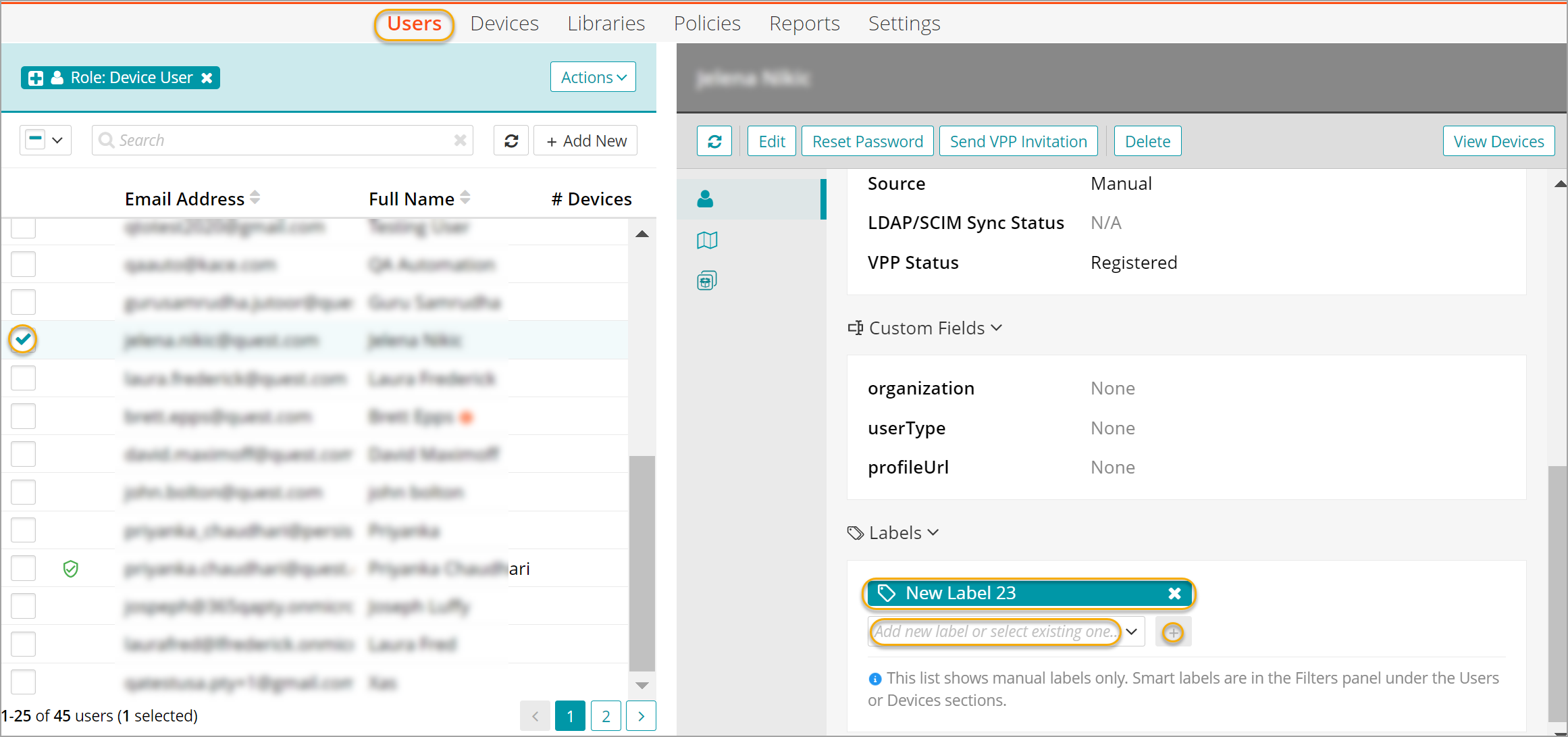The image size is (1568, 737).
Task: Uncheck the selected Jelena Nikic row checkbox
Action: [x=23, y=339]
